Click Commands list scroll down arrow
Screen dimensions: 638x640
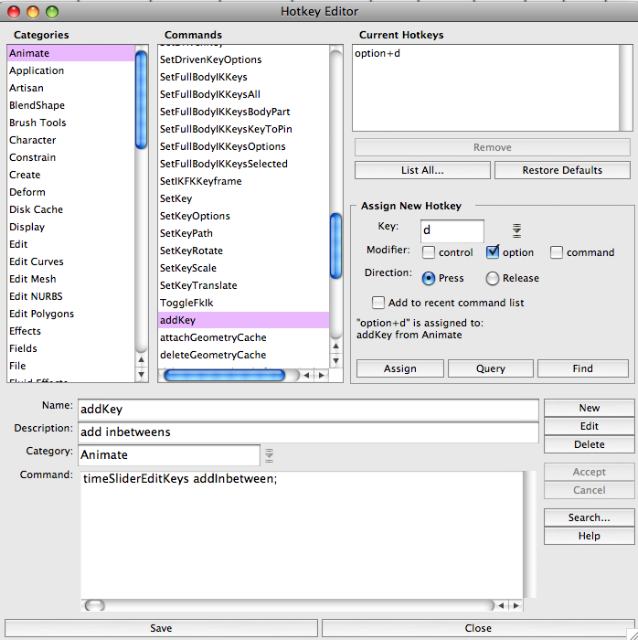(336, 360)
